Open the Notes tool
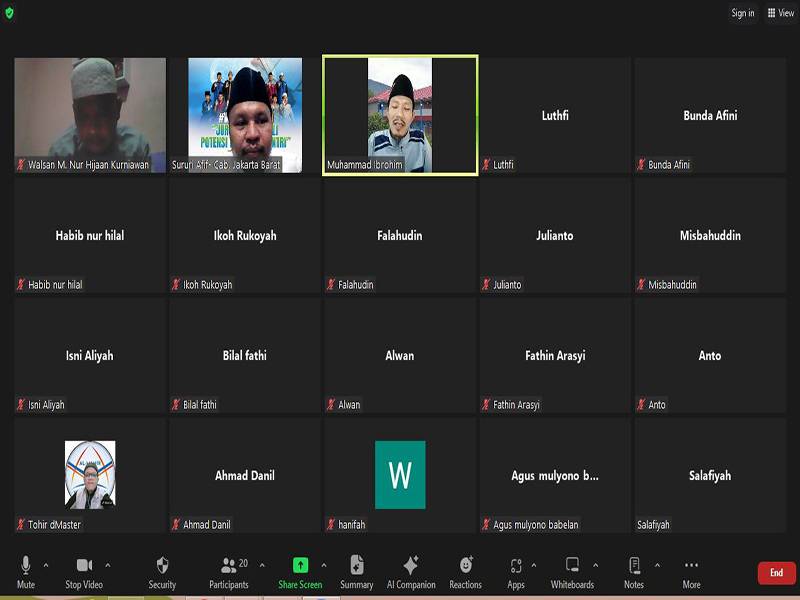 pyautogui.click(x=634, y=566)
